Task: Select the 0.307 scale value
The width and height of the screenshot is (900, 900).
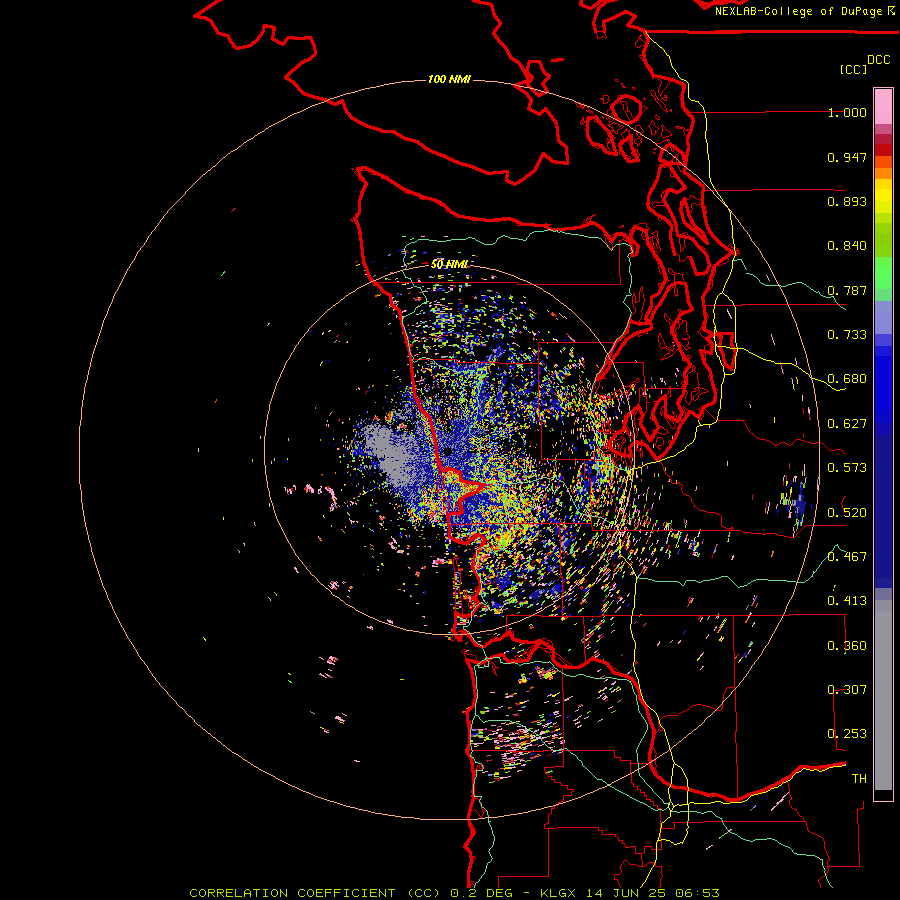Action: [x=847, y=690]
